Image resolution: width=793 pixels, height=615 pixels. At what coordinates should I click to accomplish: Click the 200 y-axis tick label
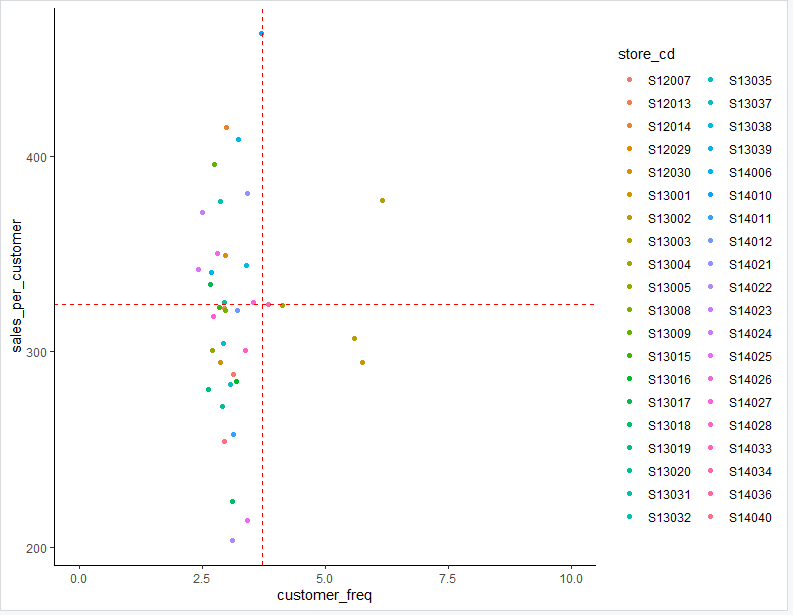(x=36, y=548)
